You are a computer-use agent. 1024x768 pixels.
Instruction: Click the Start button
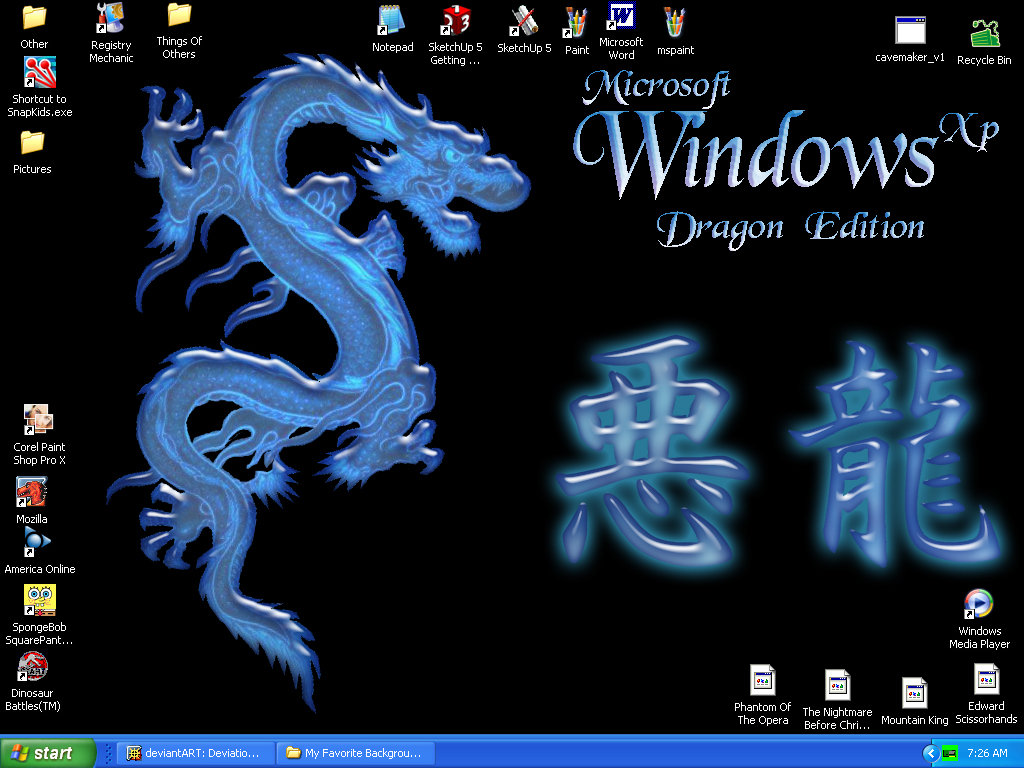tap(47, 753)
